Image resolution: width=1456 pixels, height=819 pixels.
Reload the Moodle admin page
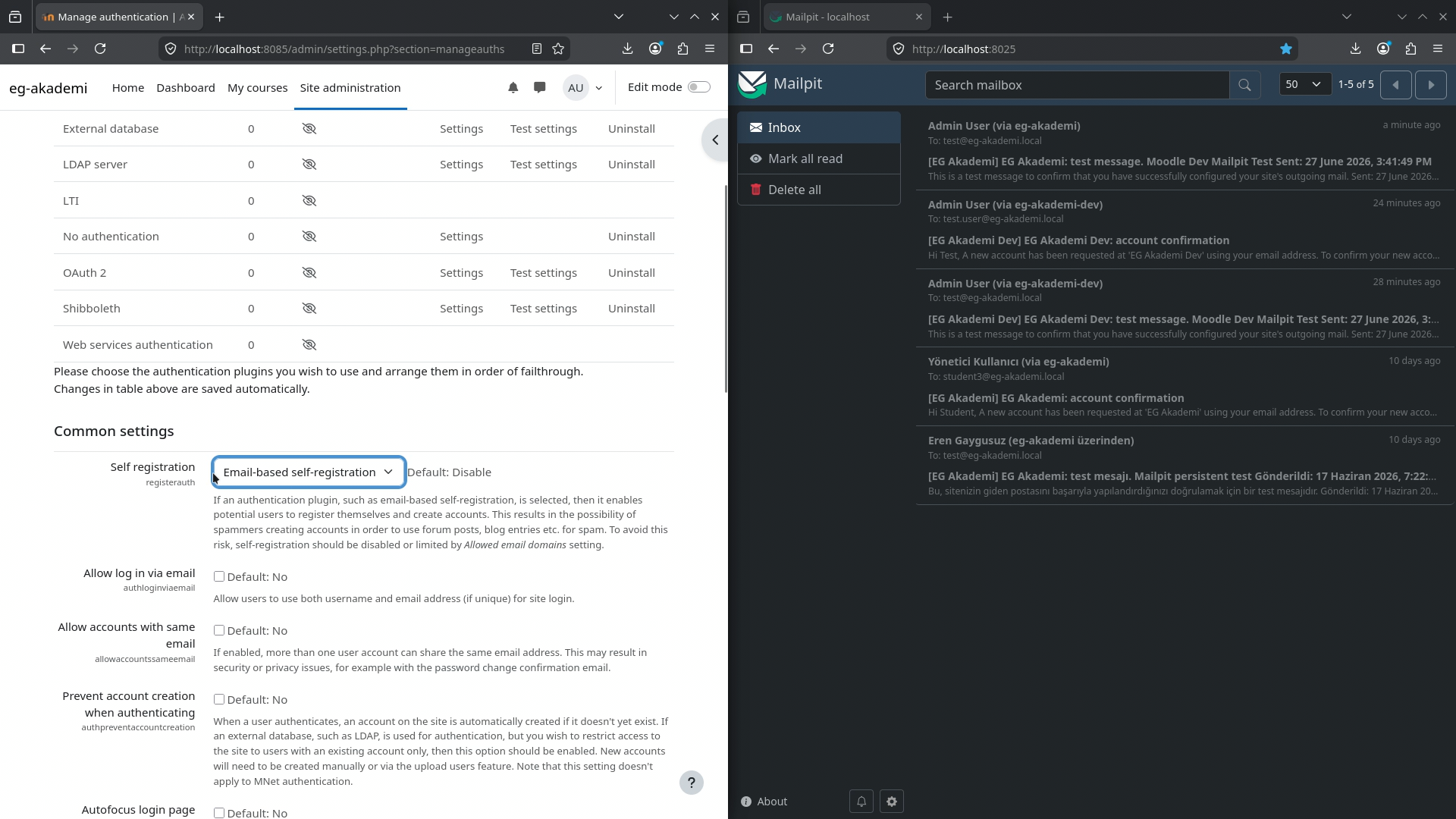tap(100, 49)
